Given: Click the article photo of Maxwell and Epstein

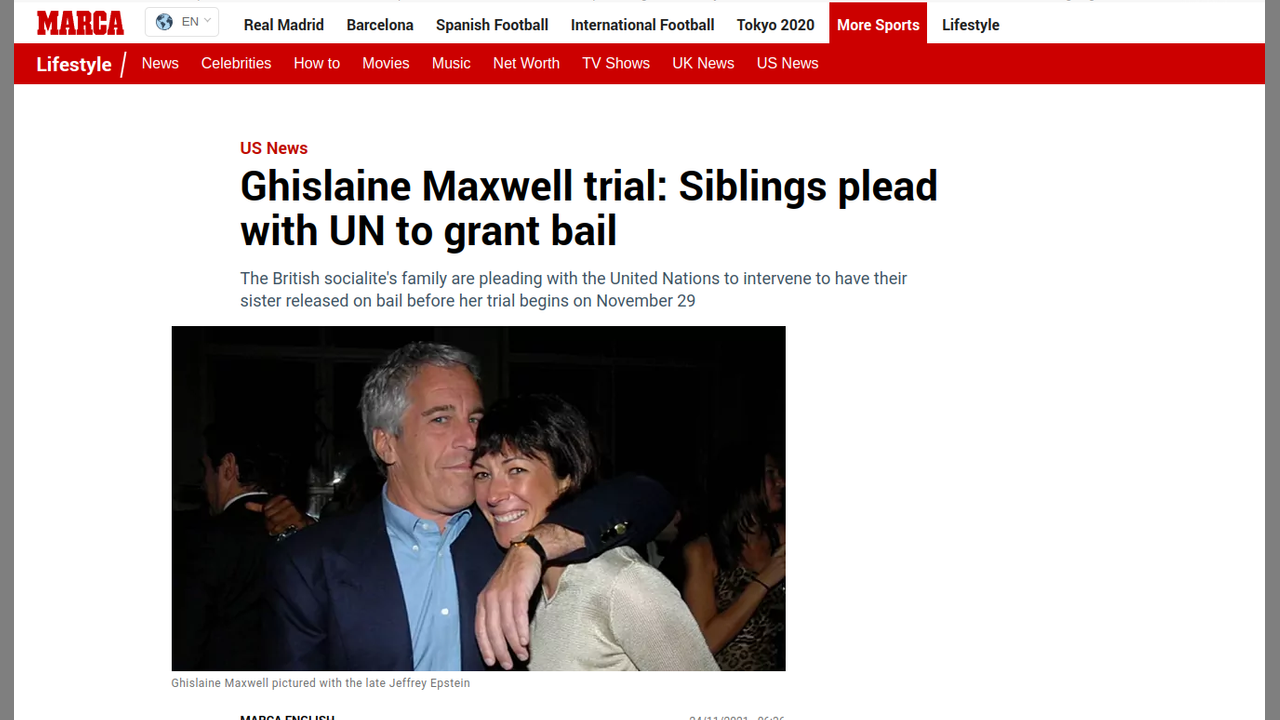Looking at the screenshot, I should tap(478, 498).
